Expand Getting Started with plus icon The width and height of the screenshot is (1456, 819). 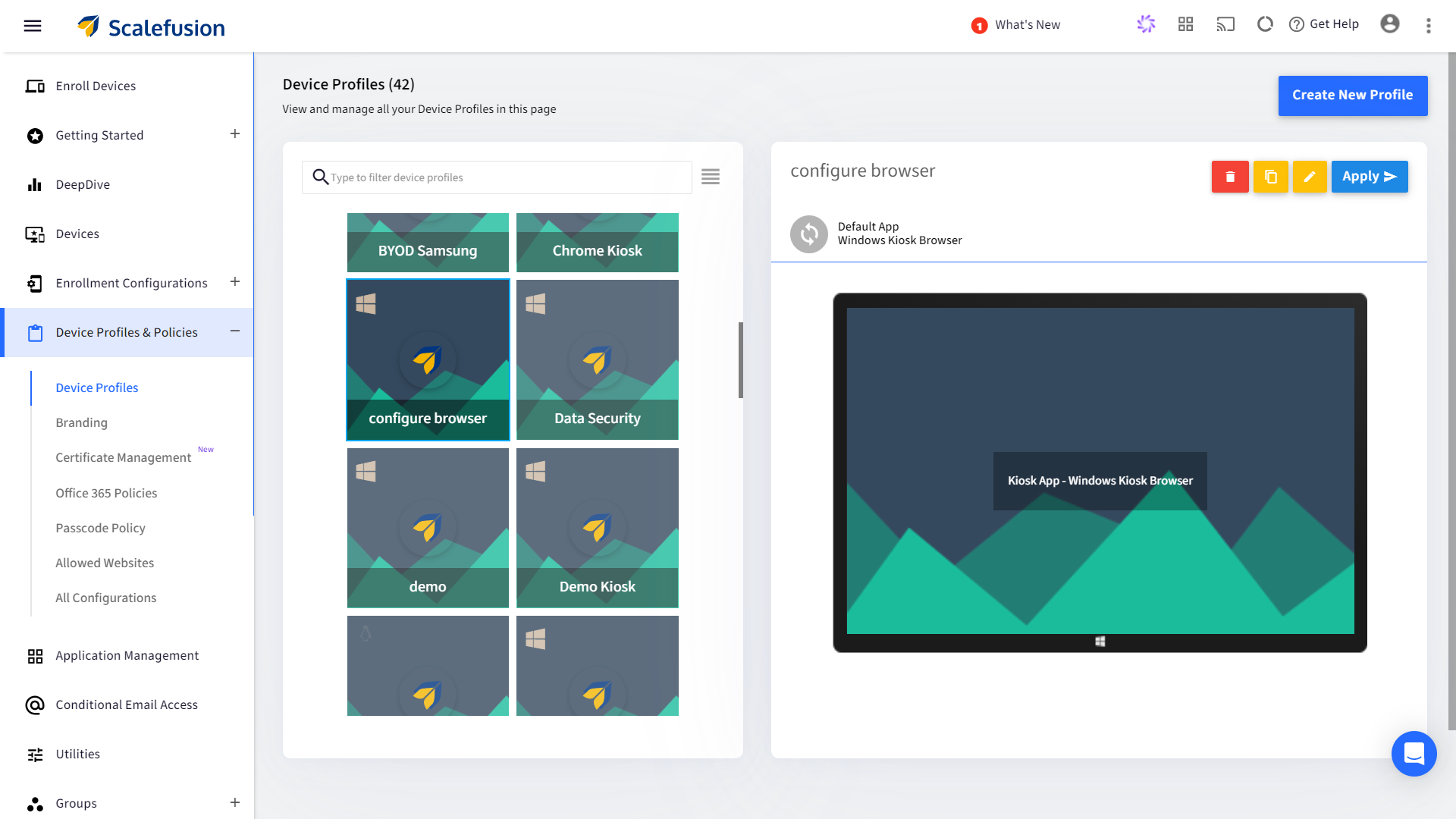235,133
